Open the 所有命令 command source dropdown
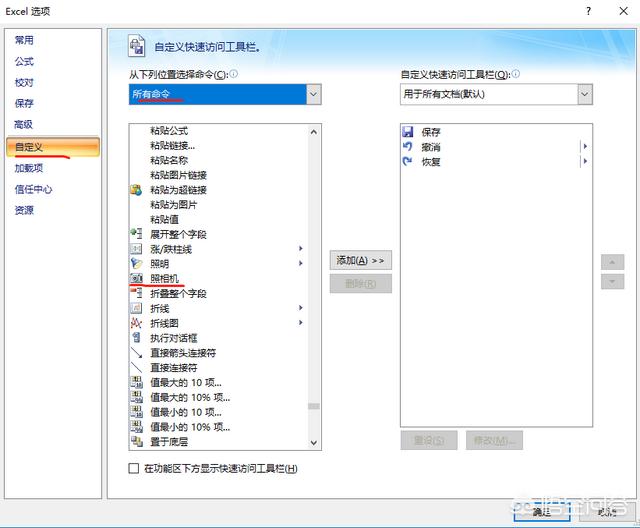 click(313, 94)
